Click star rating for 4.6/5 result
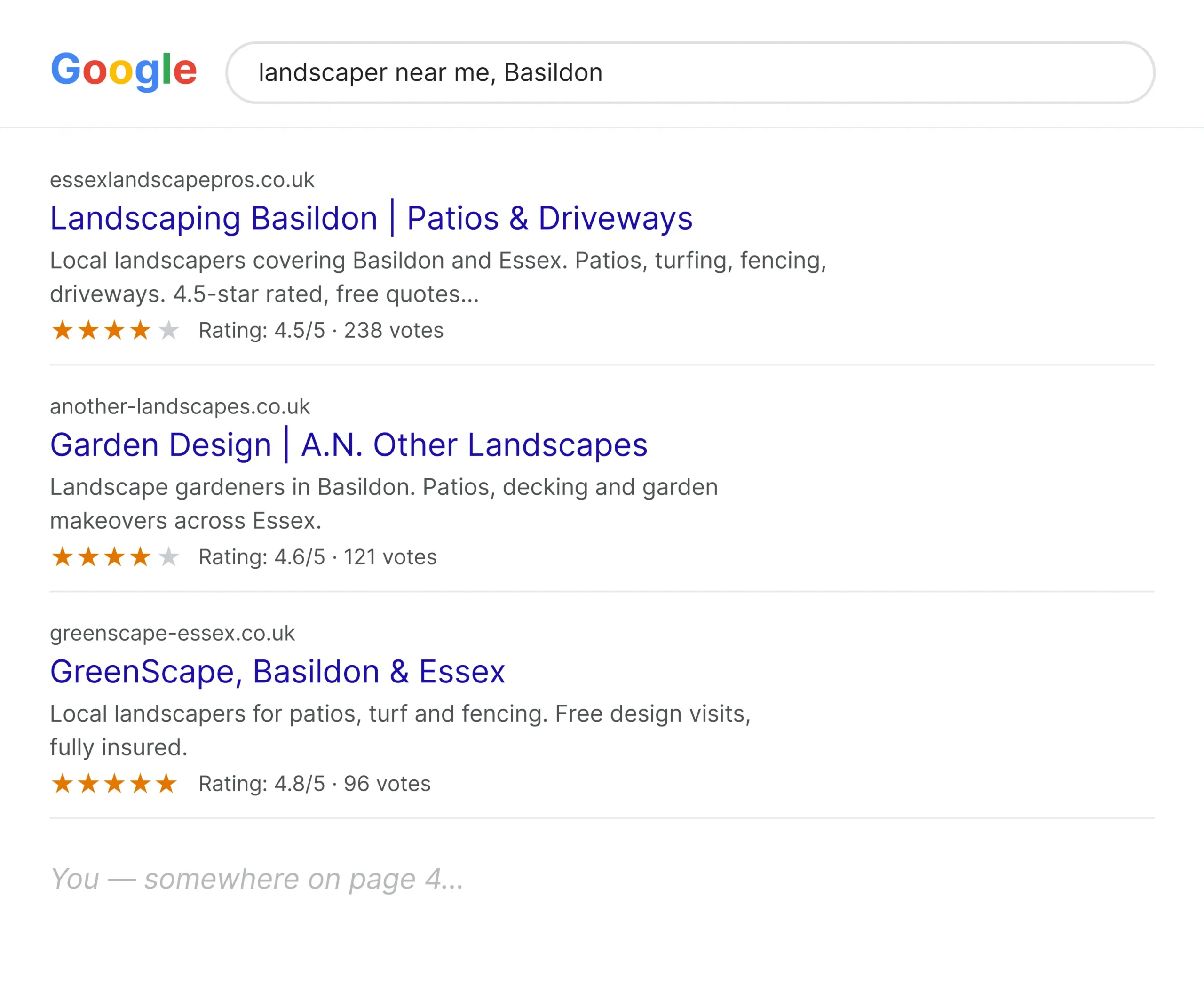1204x992 pixels. point(115,556)
